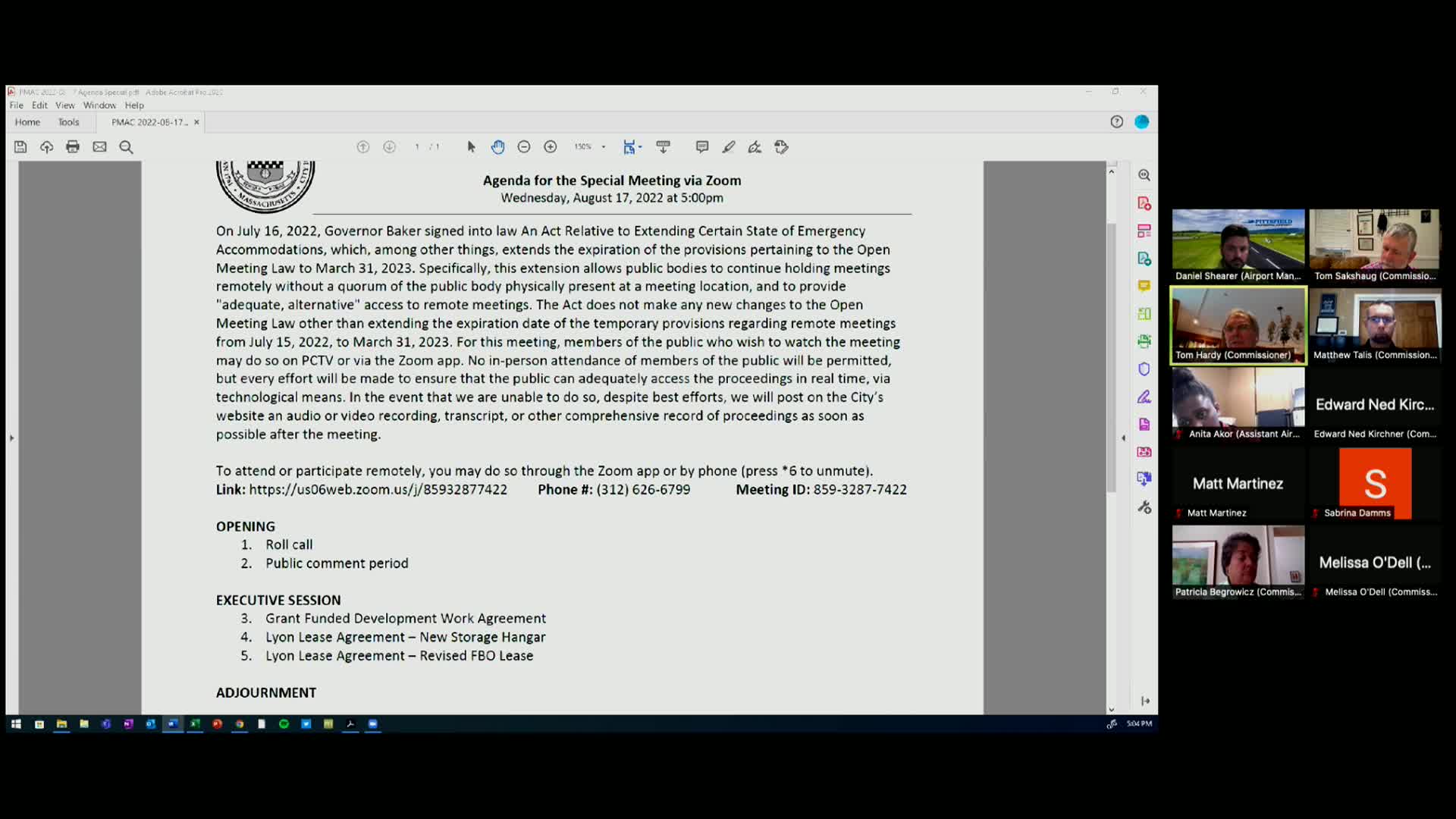The image size is (1456, 819).
Task: Open the Help menu
Action: pyautogui.click(x=134, y=105)
